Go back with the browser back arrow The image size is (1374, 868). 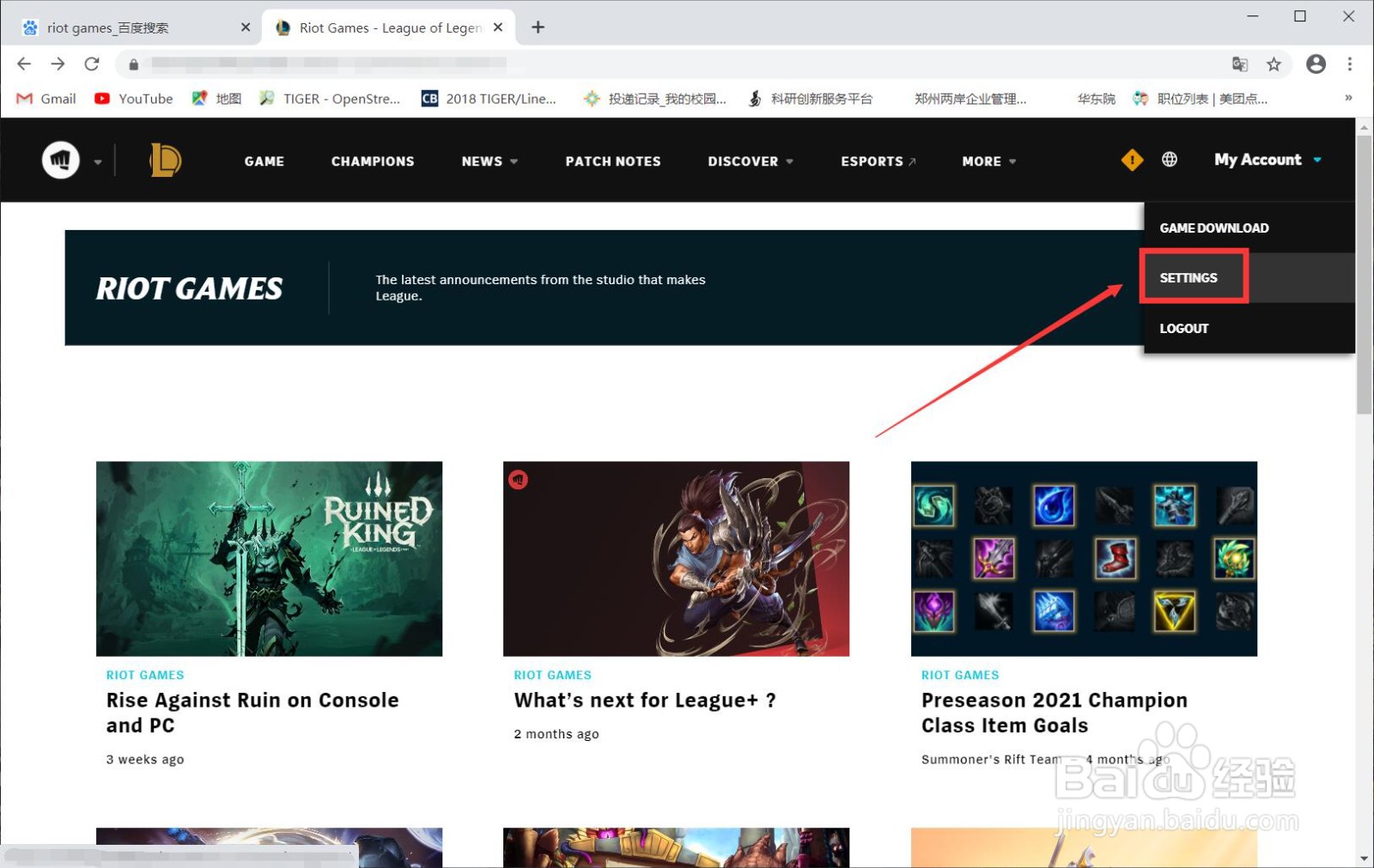coord(24,64)
